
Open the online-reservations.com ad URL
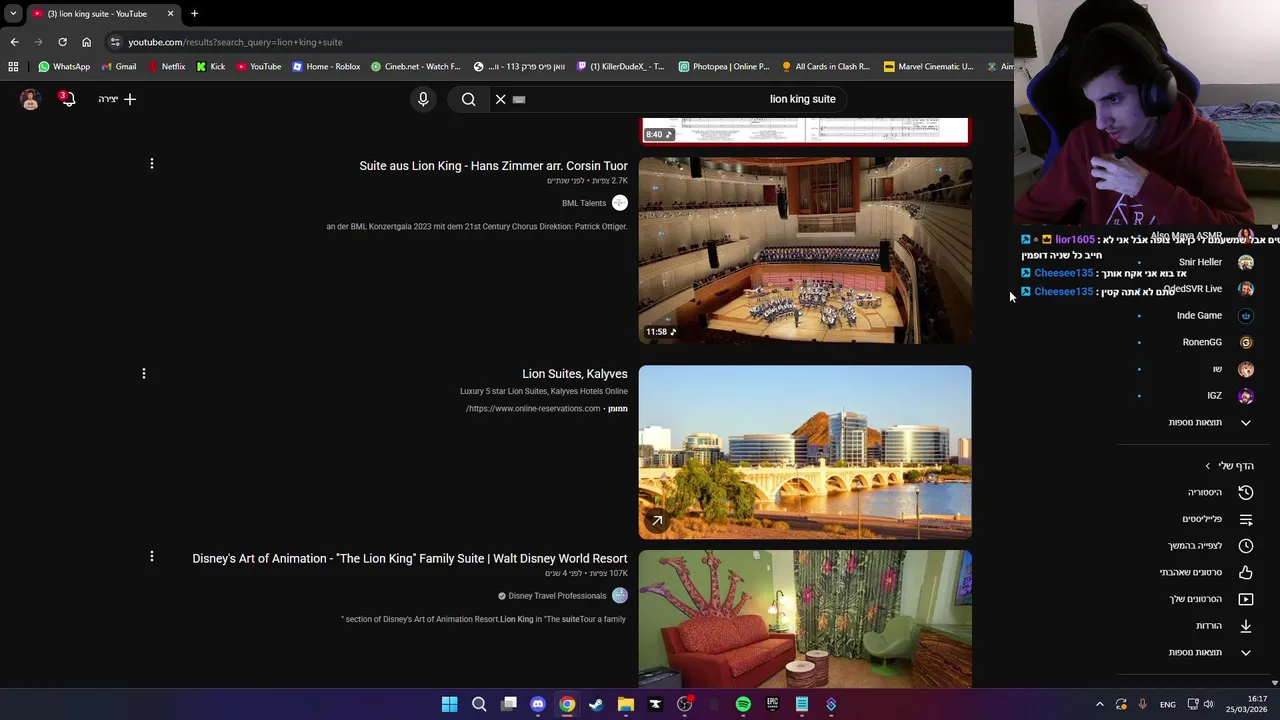[533, 408]
